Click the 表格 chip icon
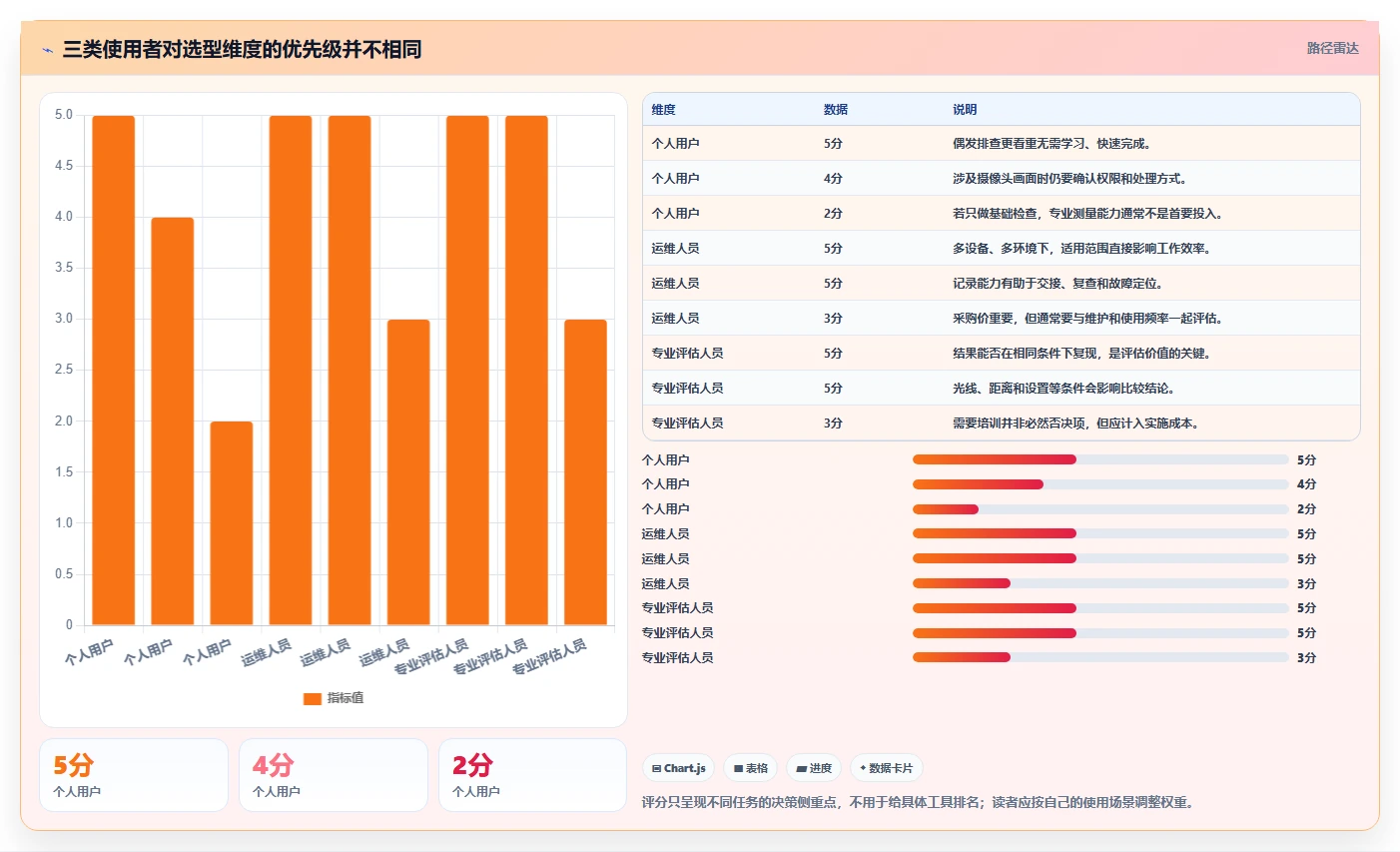1400x852 pixels. pos(738,769)
